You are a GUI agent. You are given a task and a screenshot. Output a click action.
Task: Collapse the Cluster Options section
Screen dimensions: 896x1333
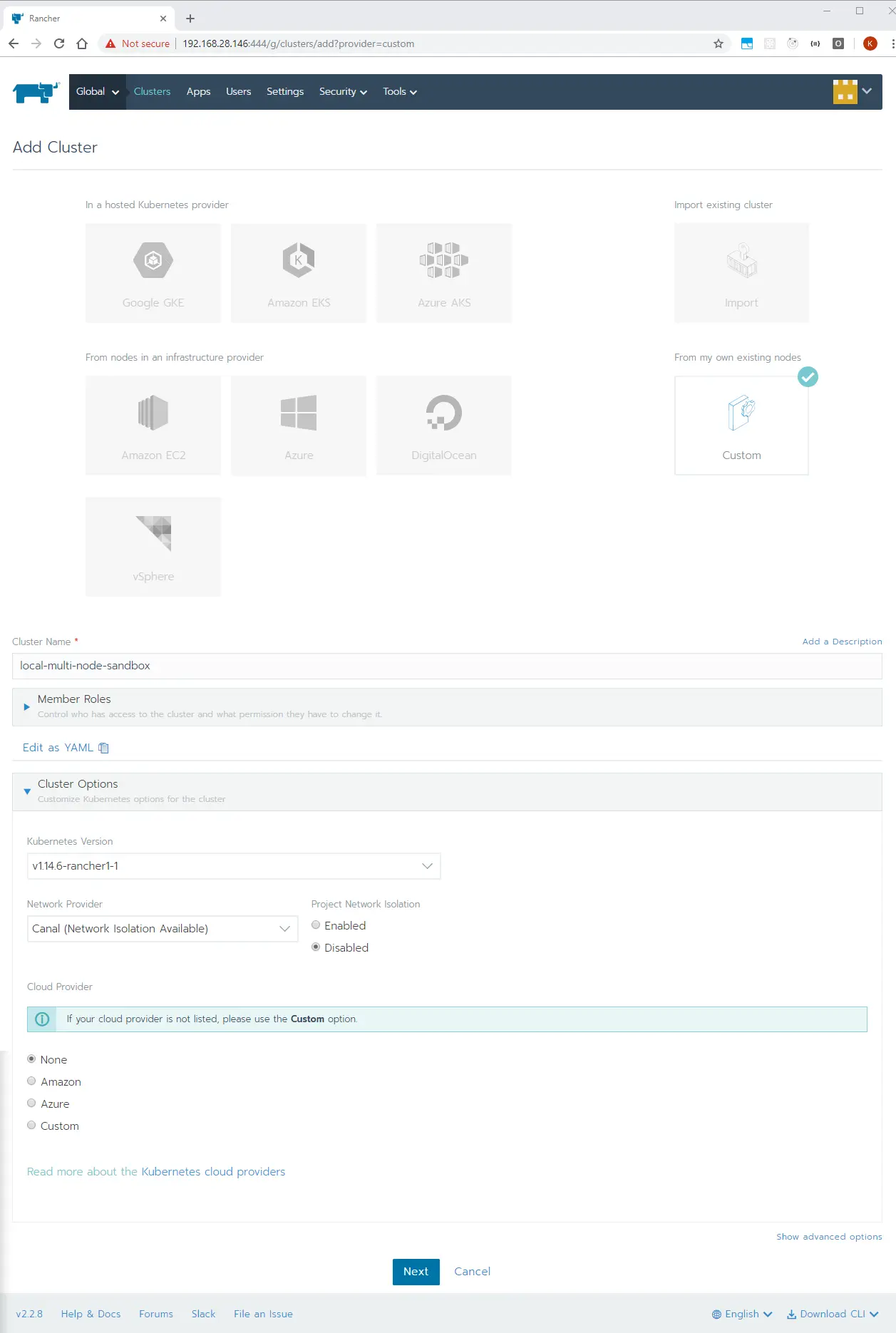(x=447, y=791)
